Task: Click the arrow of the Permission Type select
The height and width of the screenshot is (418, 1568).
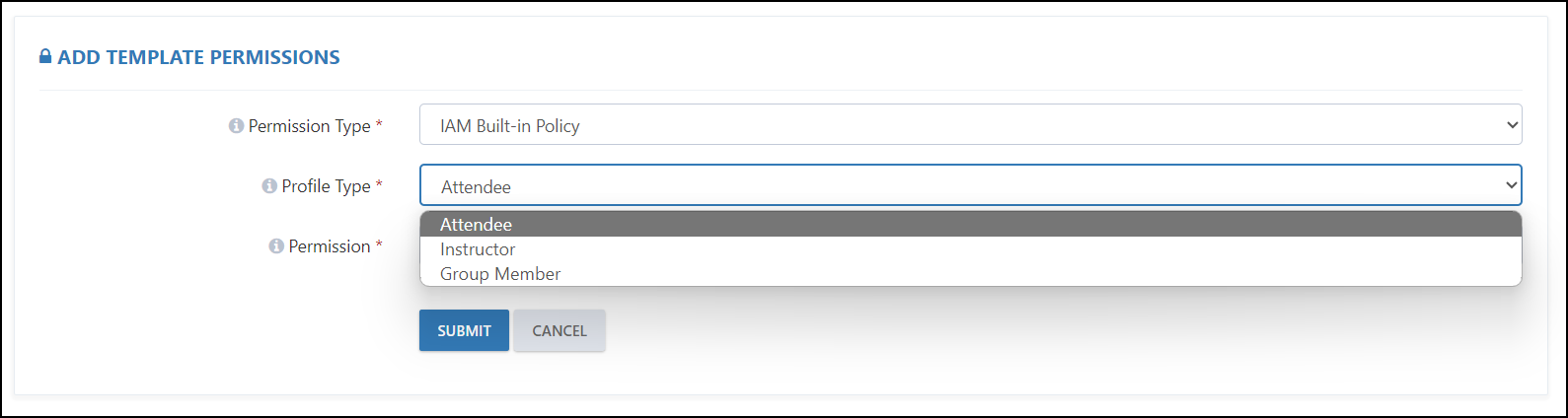Action: click(1512, 125)
